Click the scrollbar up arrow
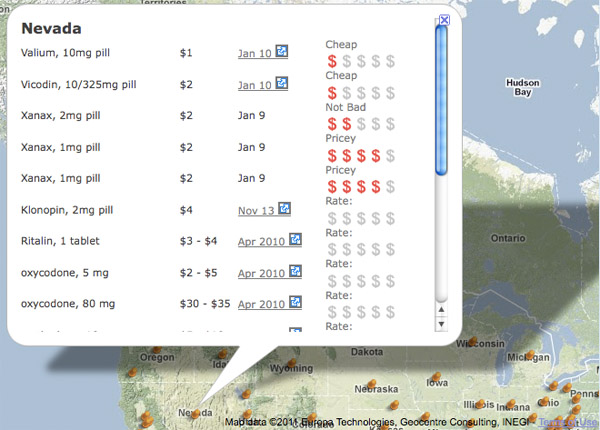Viewport: 600px width, 430px height. click(441, 309)
